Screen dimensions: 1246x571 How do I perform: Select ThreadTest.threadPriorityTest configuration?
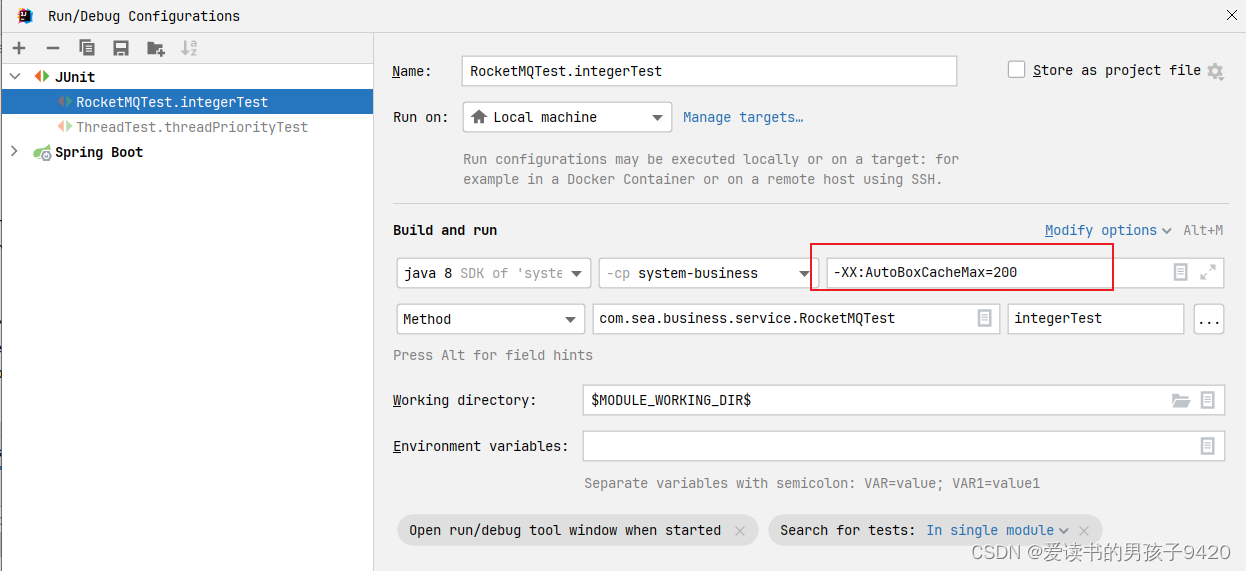pos(191,127)
